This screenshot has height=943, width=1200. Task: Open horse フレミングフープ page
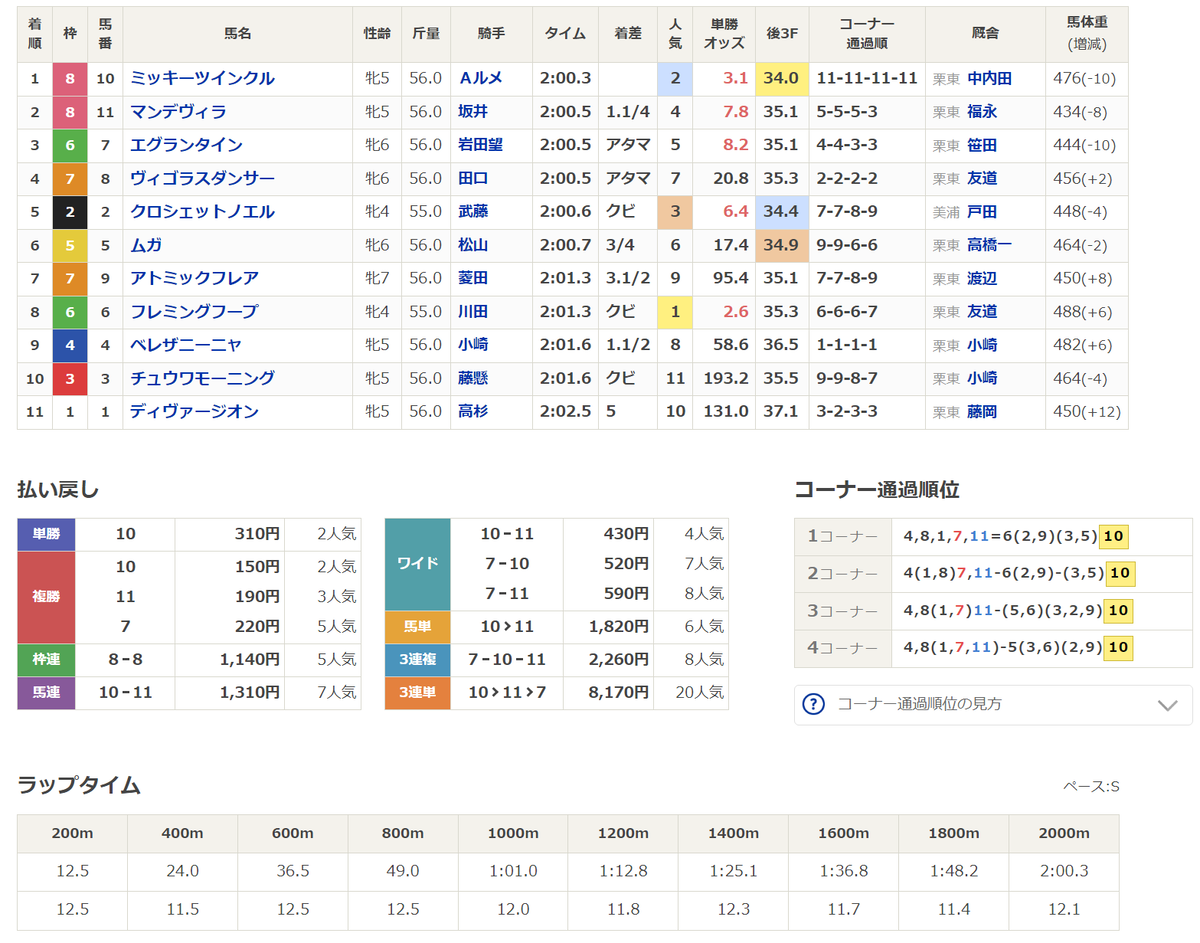click(x=194, y=312)
